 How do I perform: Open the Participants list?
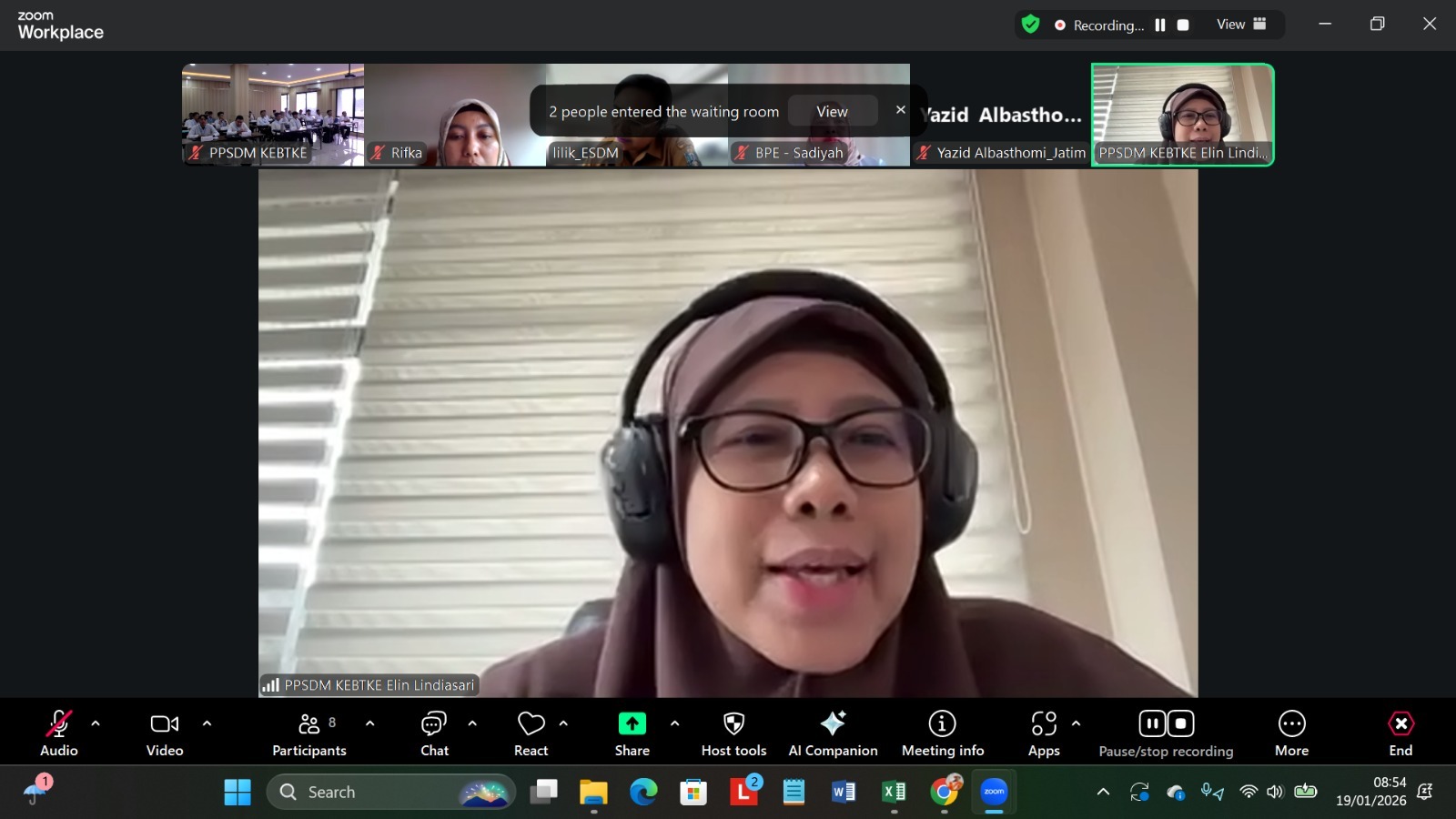(x=309, y=733)
